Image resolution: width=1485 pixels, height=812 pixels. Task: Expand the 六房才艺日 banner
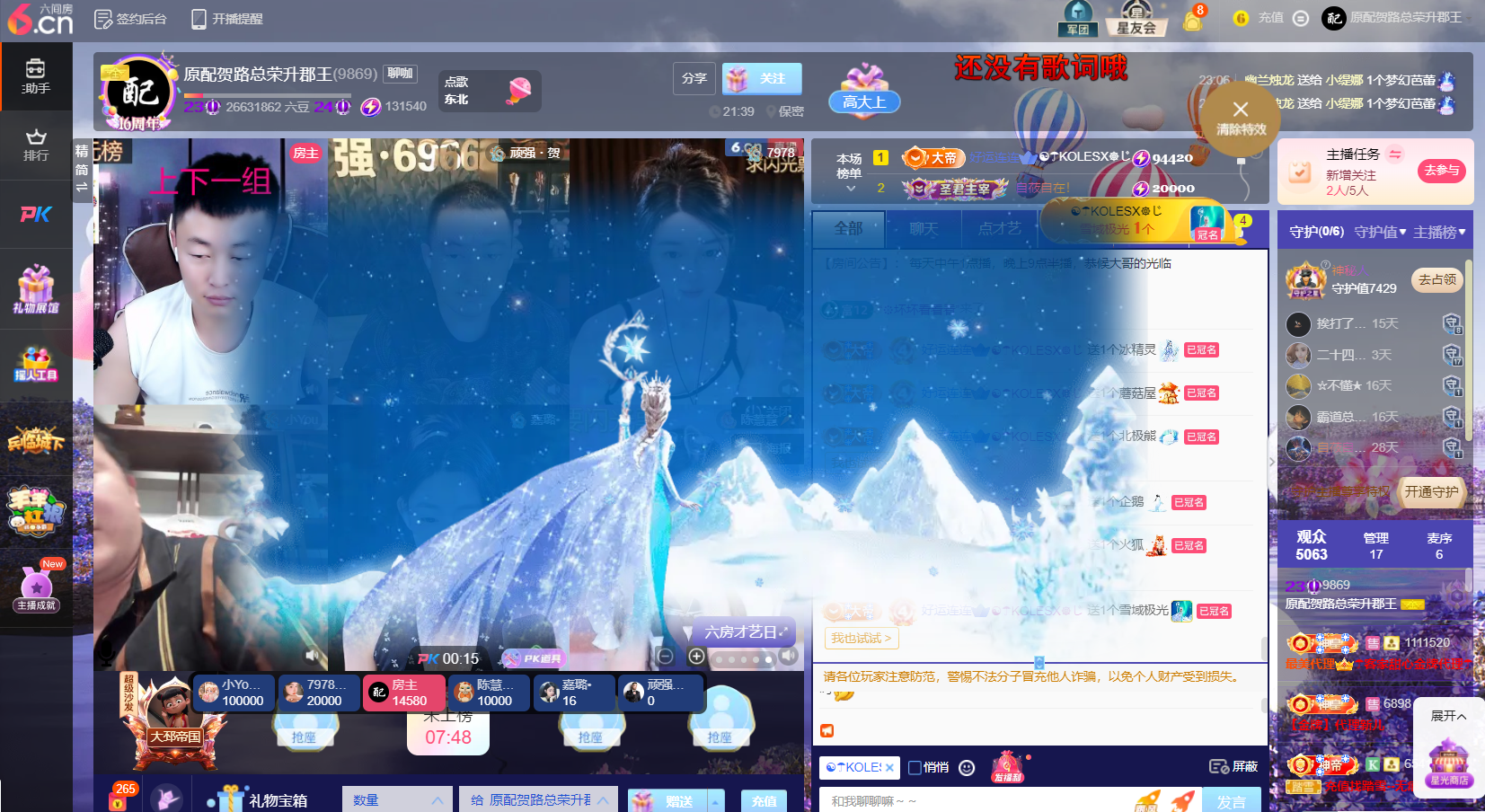point(745,631)
